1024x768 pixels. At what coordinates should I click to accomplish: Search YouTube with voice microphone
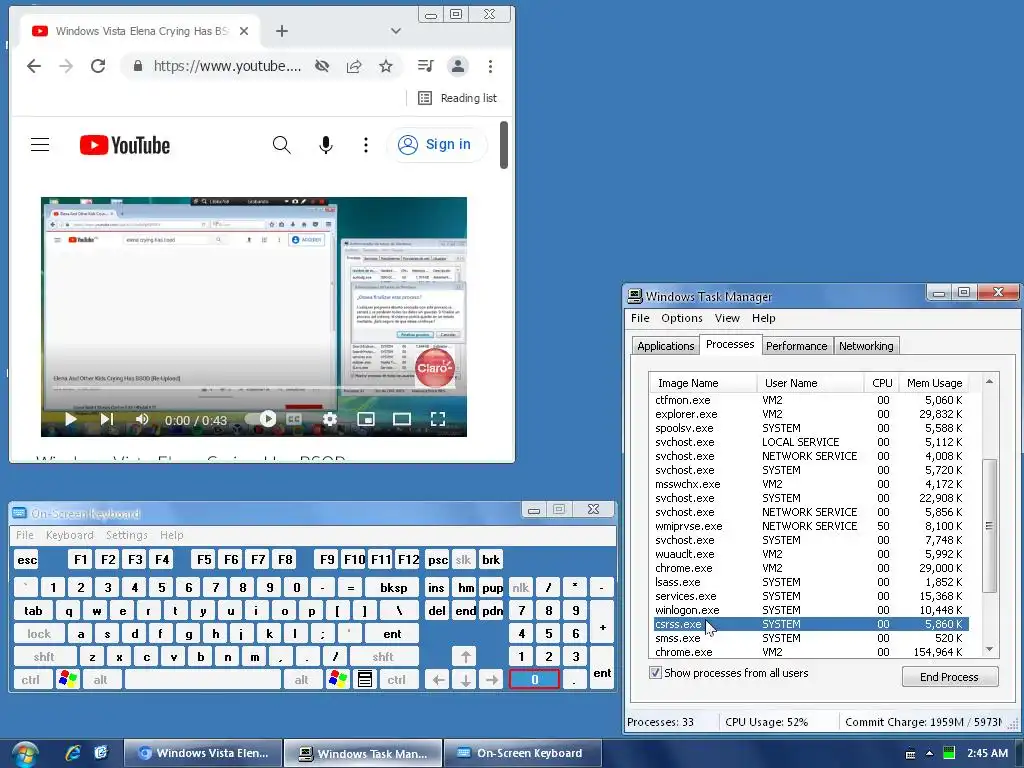[326, 145]
